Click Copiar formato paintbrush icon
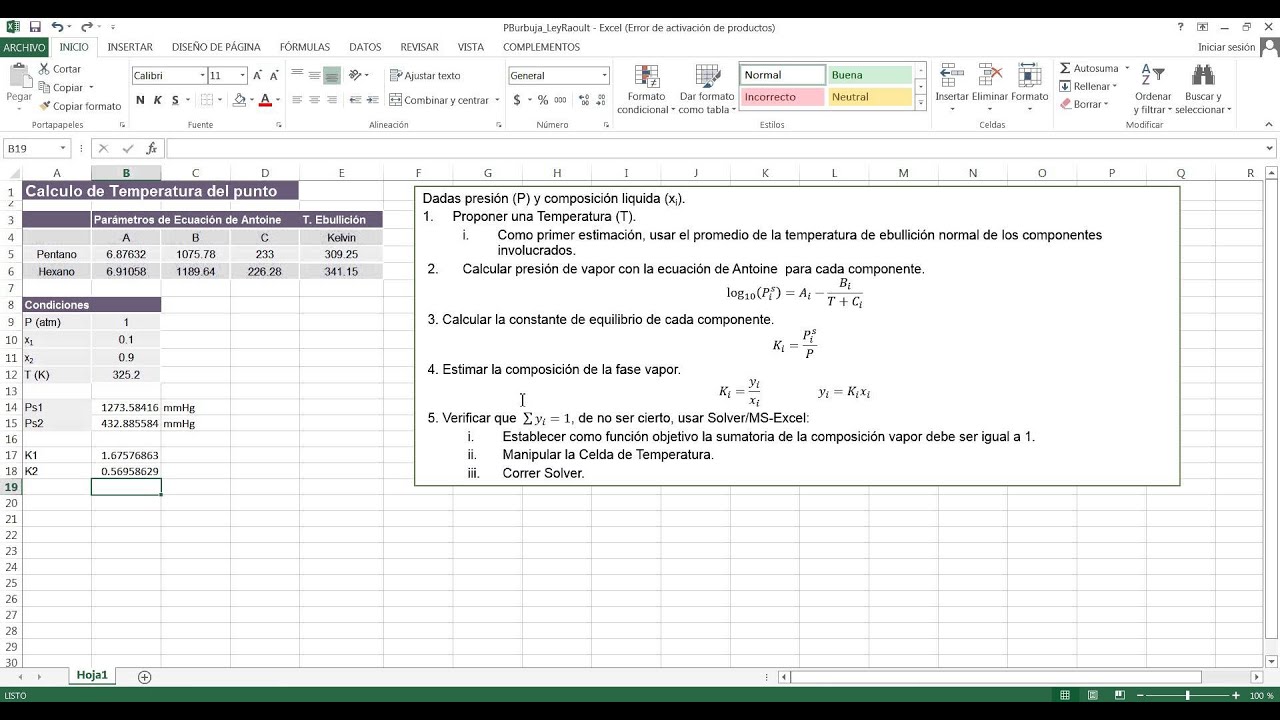Screen dimensions: 1280x720 (45, 106)
